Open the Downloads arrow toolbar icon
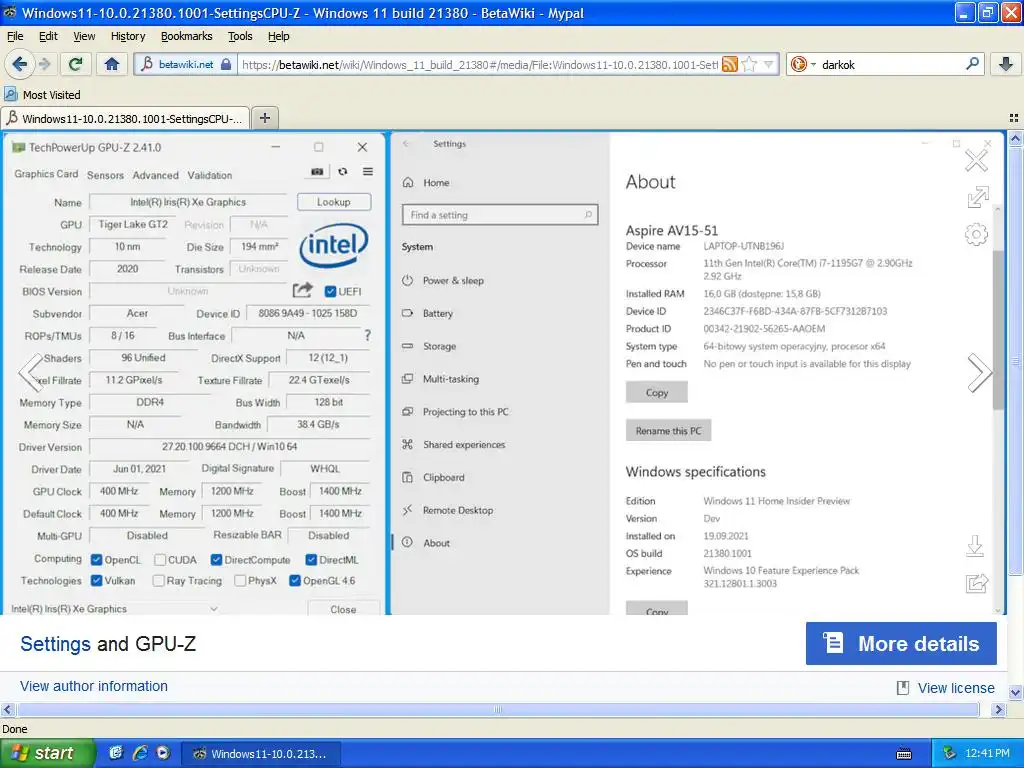 click(x=1006, y=64)
